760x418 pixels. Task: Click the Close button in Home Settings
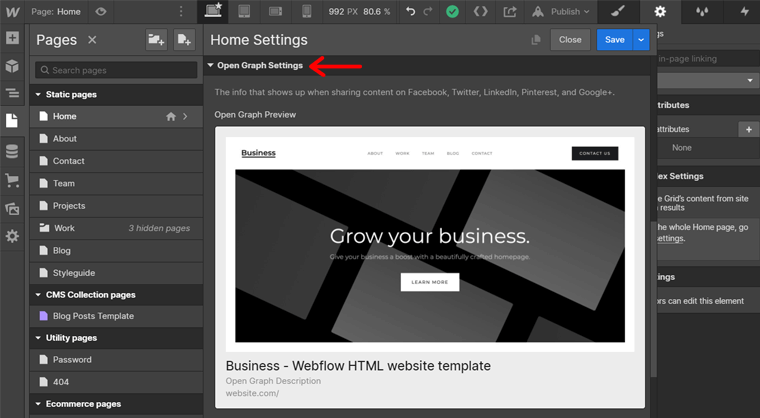[x=570, y=40]
